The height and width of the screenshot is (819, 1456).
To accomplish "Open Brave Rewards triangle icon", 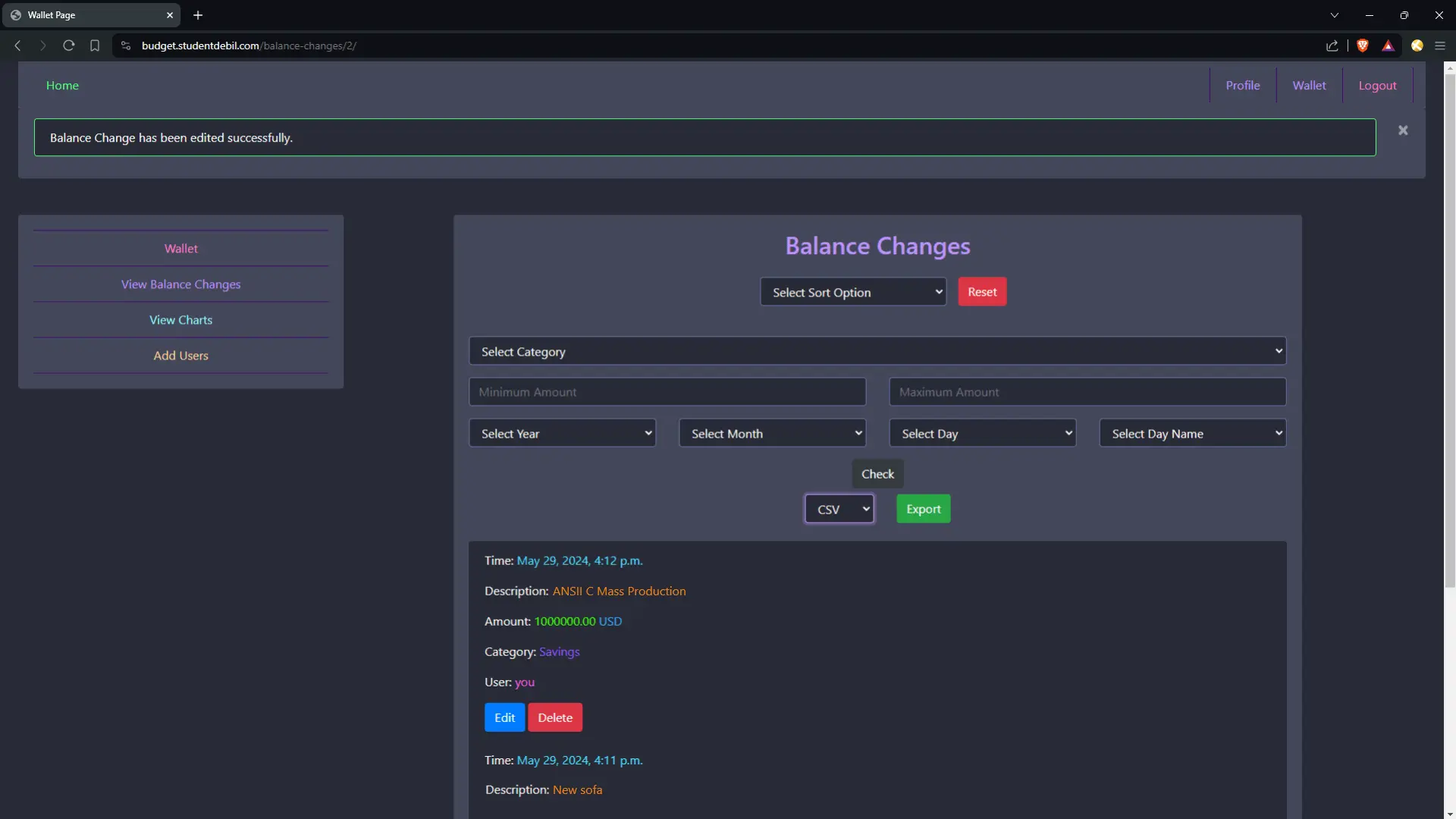I will click(1388, 45).
